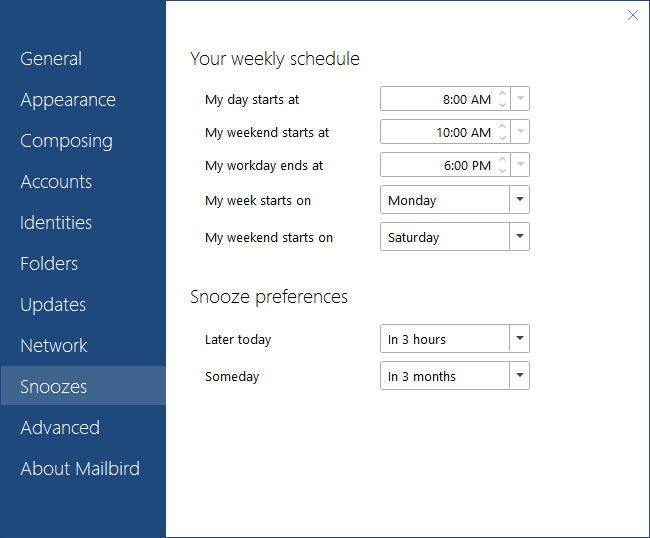This screenshot has height=538, width=650.
Task: Click the My weekend starts on label
Action: click(269, 238)
